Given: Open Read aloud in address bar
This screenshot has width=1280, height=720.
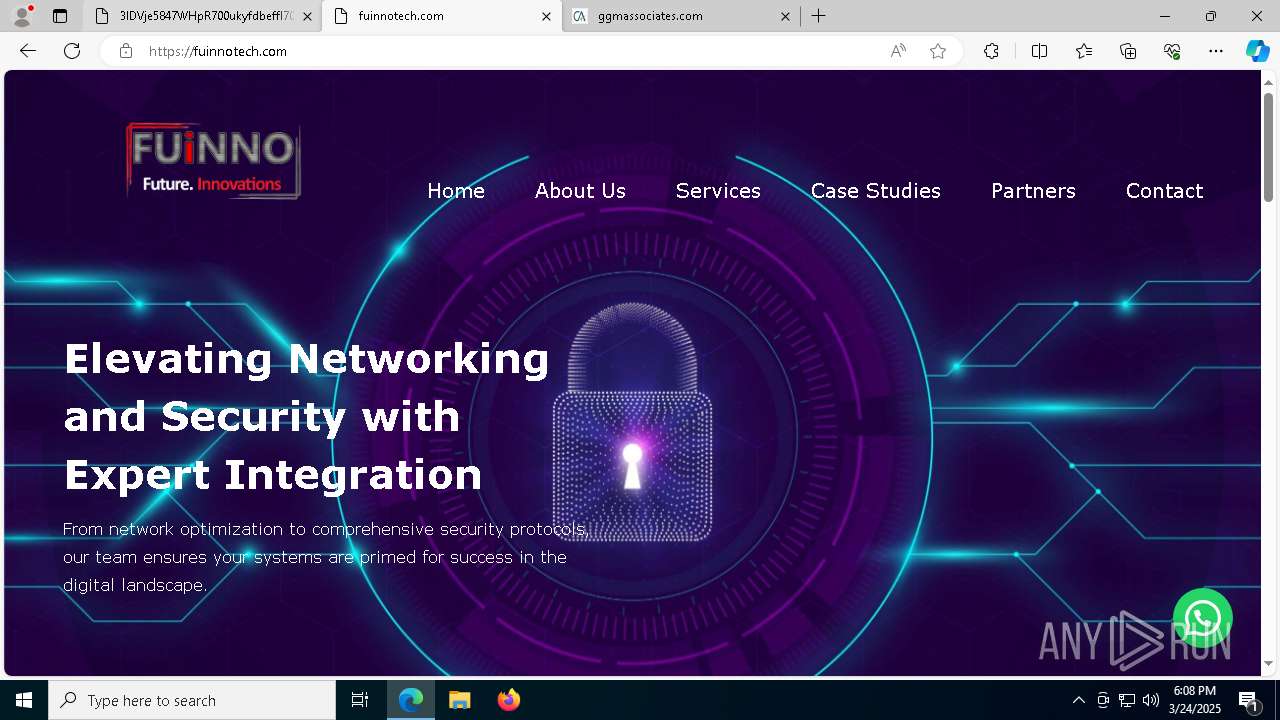Looking at the screenshot, I should tap(898, 51).
